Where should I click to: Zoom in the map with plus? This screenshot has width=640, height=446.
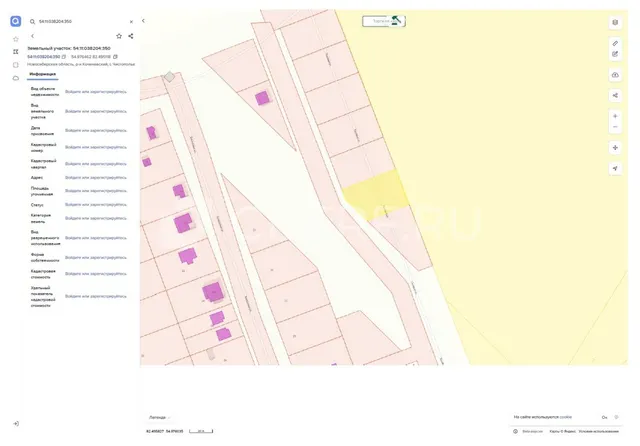[615, 116]
